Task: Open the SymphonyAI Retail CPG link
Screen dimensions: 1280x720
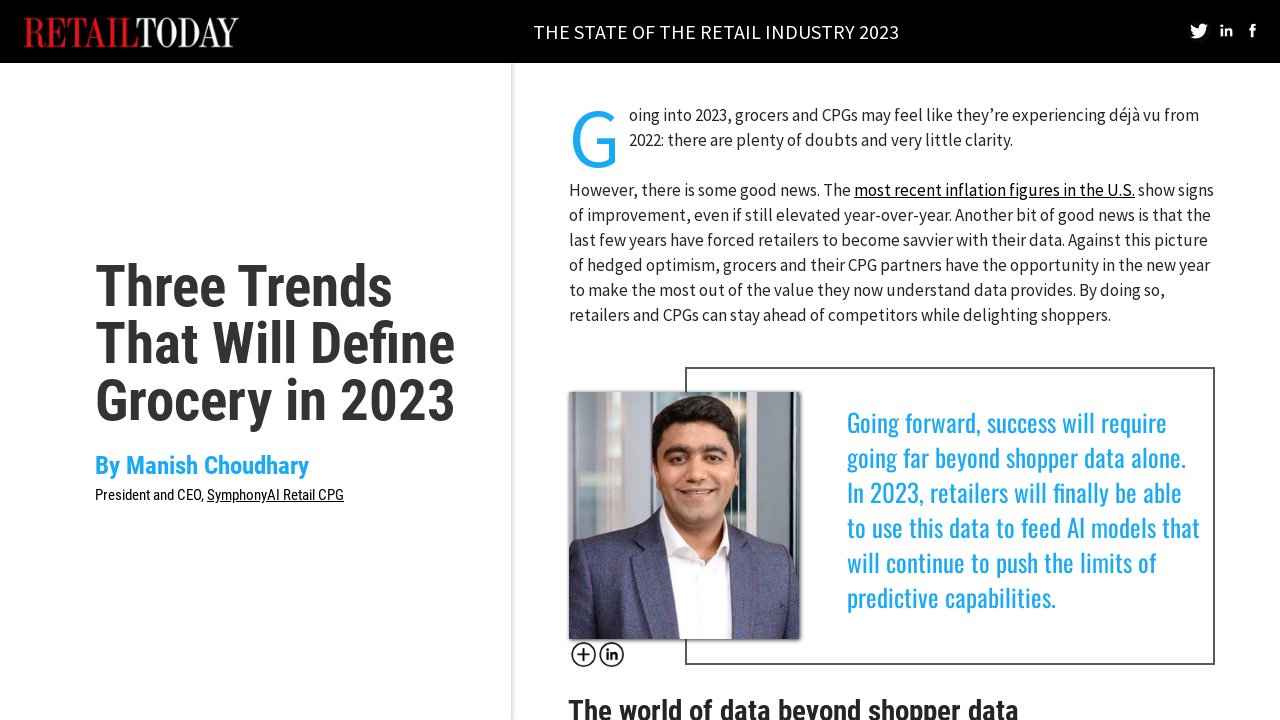Action: (x=275, y=494)
